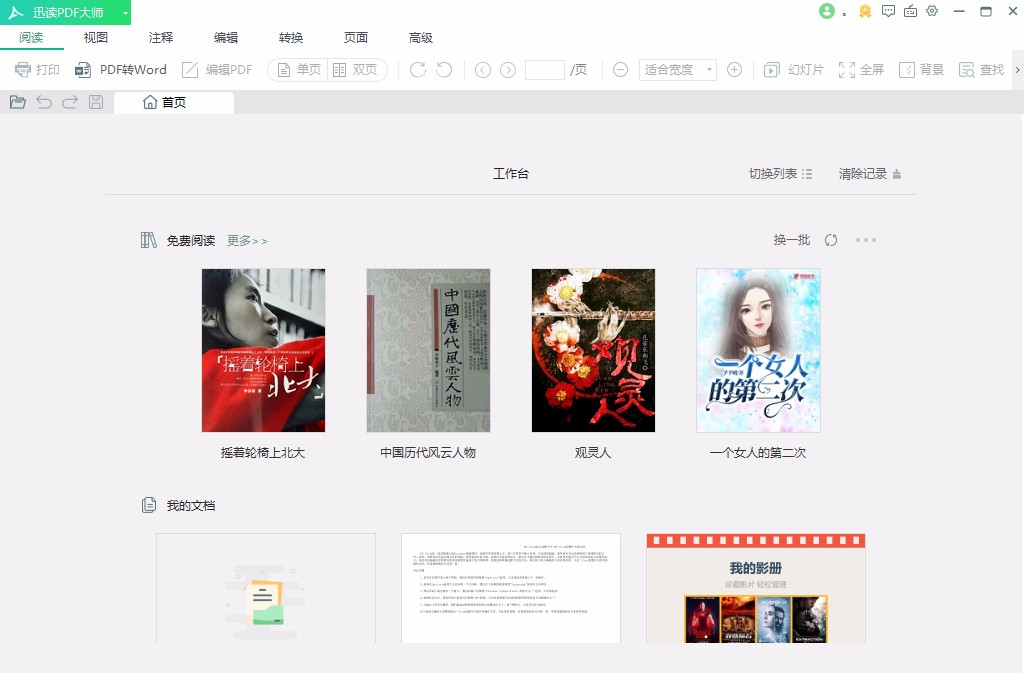The width and height of the screenshot is (1024, 675).
Task: Open the 背景 background settings
Action: (921, 70)
